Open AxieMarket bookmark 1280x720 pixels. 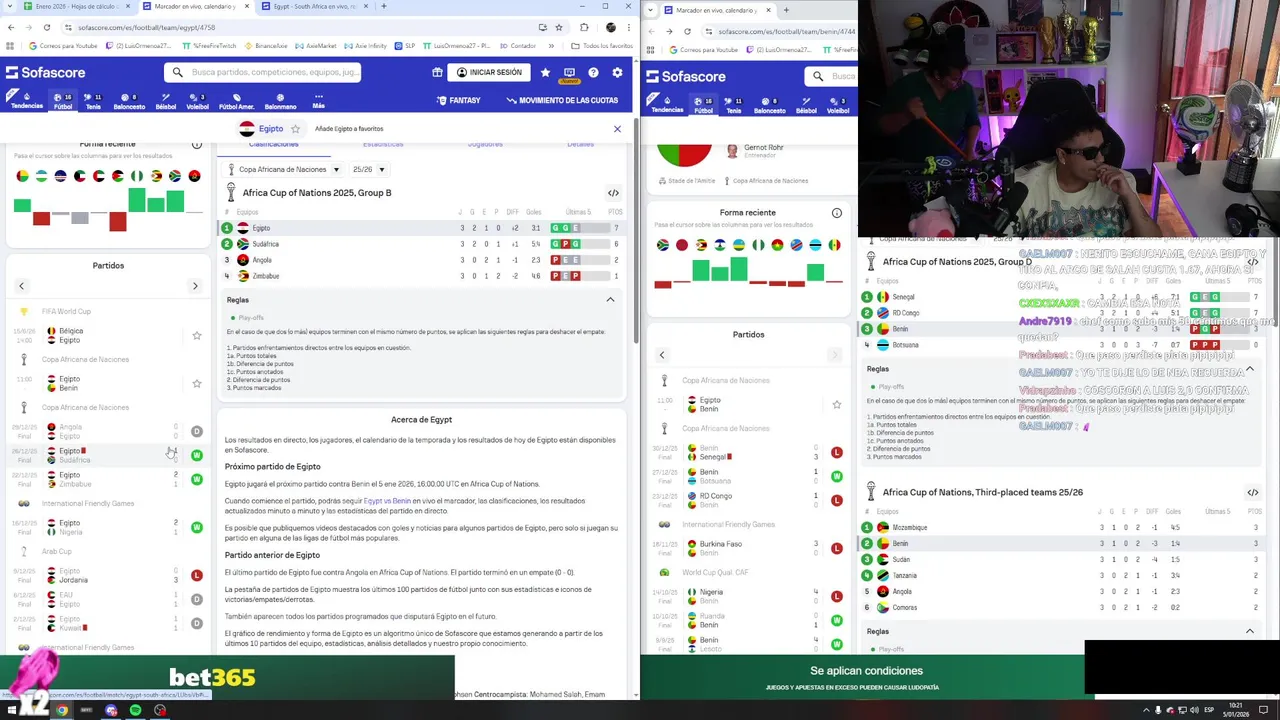[x=316, y=46]
